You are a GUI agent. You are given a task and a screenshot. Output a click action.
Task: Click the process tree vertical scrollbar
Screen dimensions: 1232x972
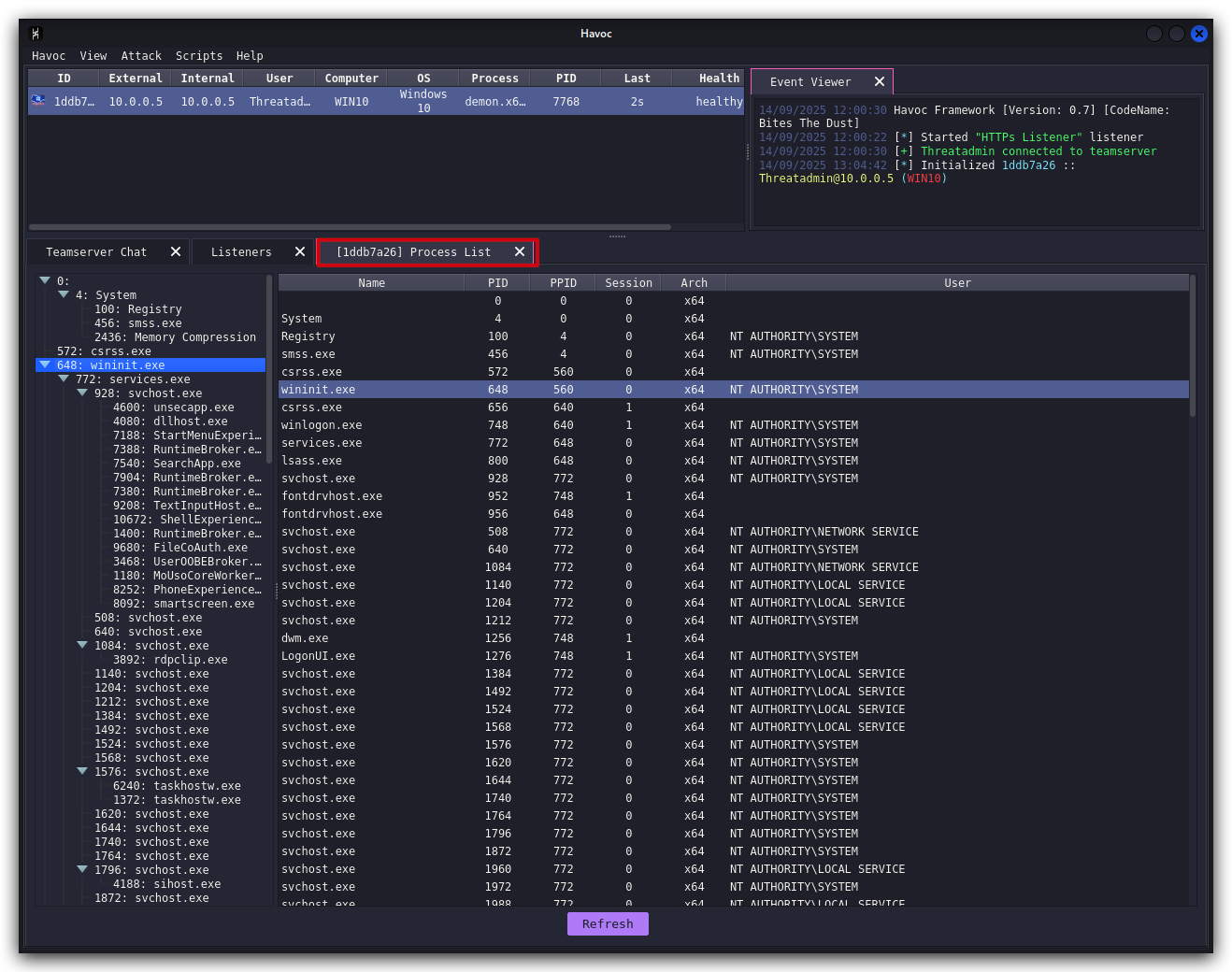[269, 369]
